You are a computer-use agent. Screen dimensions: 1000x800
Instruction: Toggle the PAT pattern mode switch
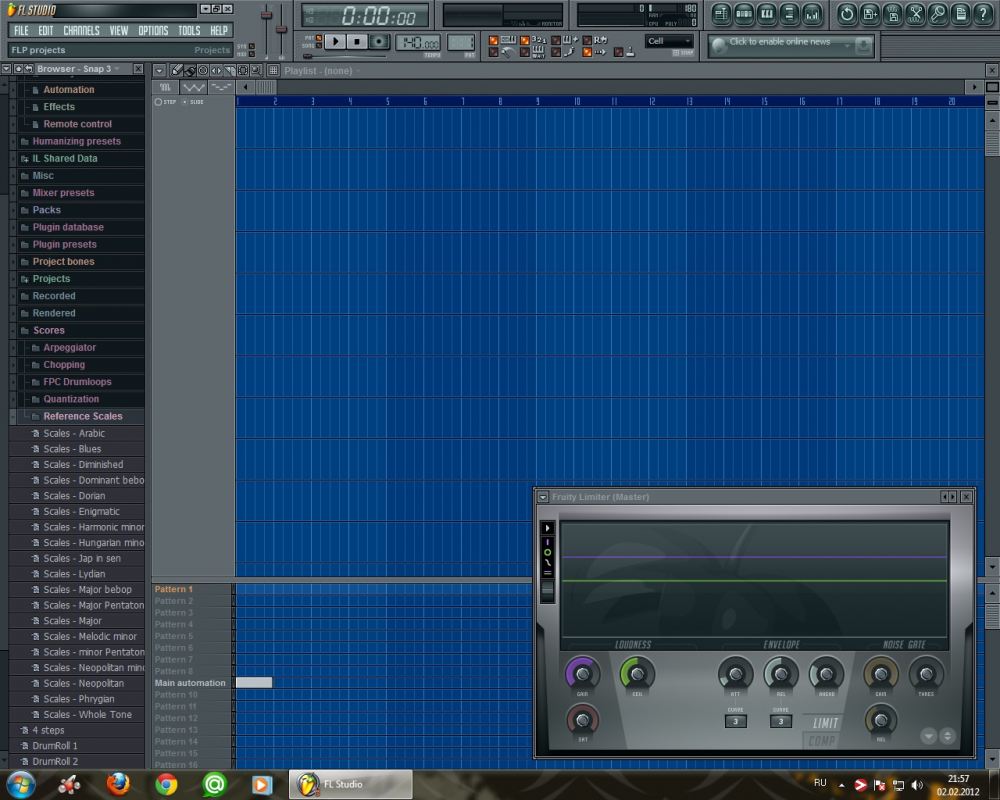point(319,38)
